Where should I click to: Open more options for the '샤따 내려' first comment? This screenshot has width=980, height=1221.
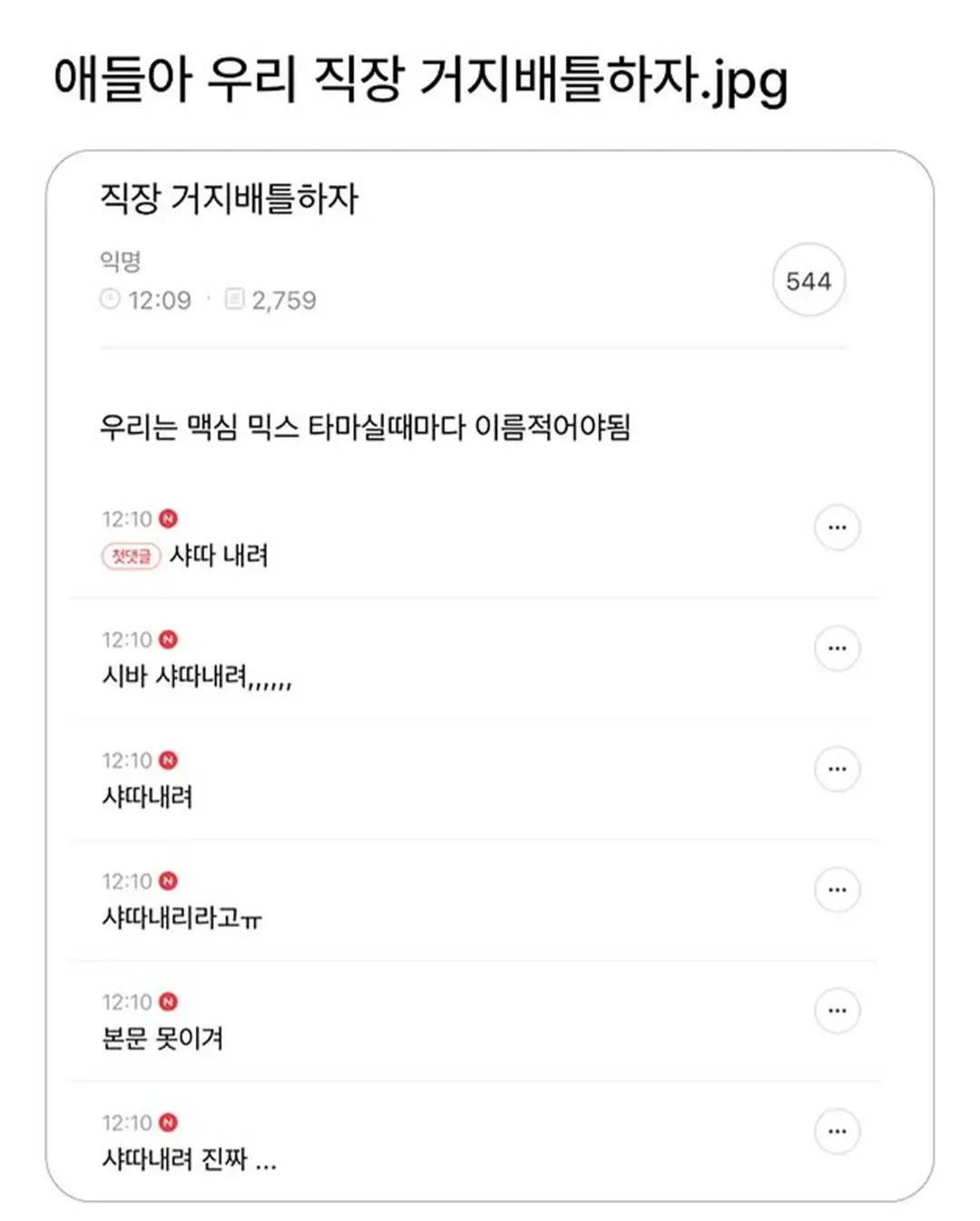click(x=837, y=527)
